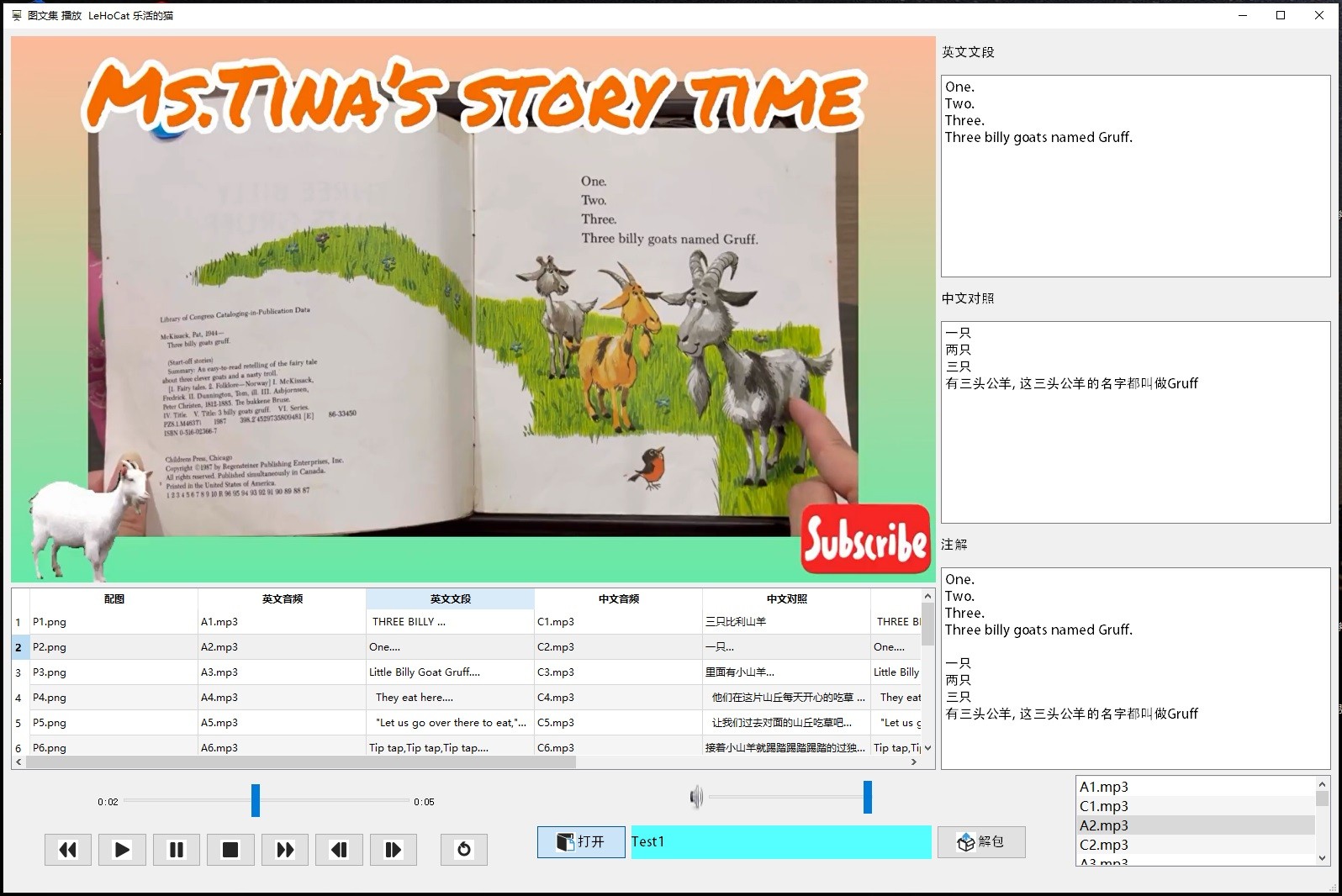This screenshot has height=896, width=1342.
Task: Select row header 1 in table
Action: pyautogui.click(x=20, y=622)
